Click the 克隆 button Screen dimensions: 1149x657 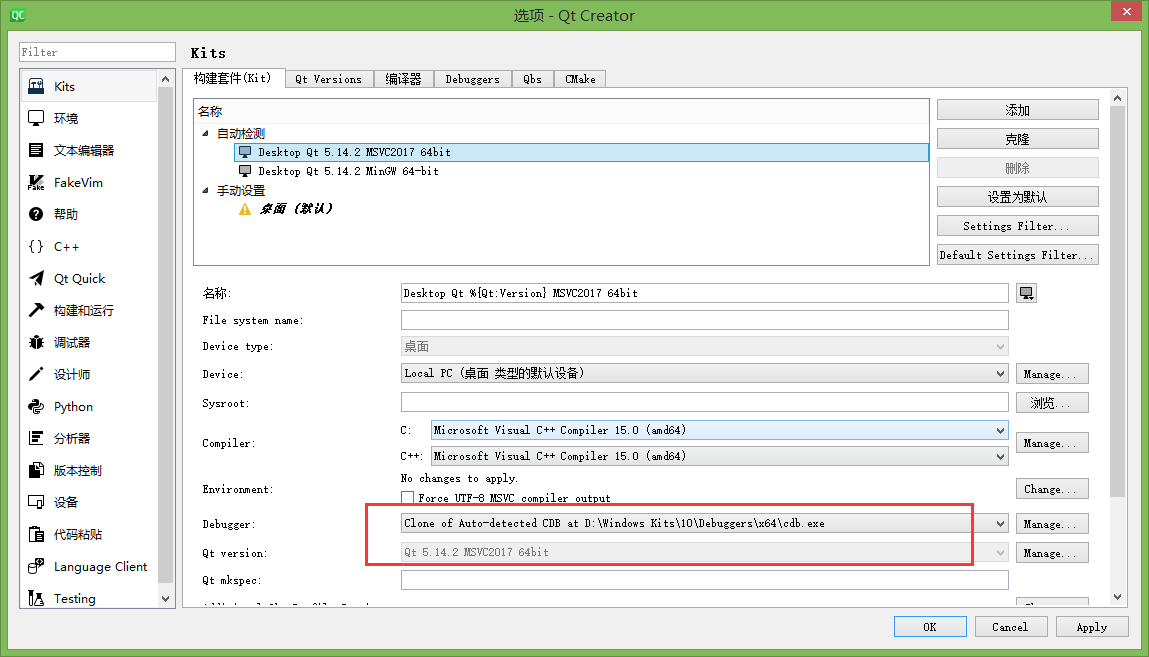[x=1017, y=139]
